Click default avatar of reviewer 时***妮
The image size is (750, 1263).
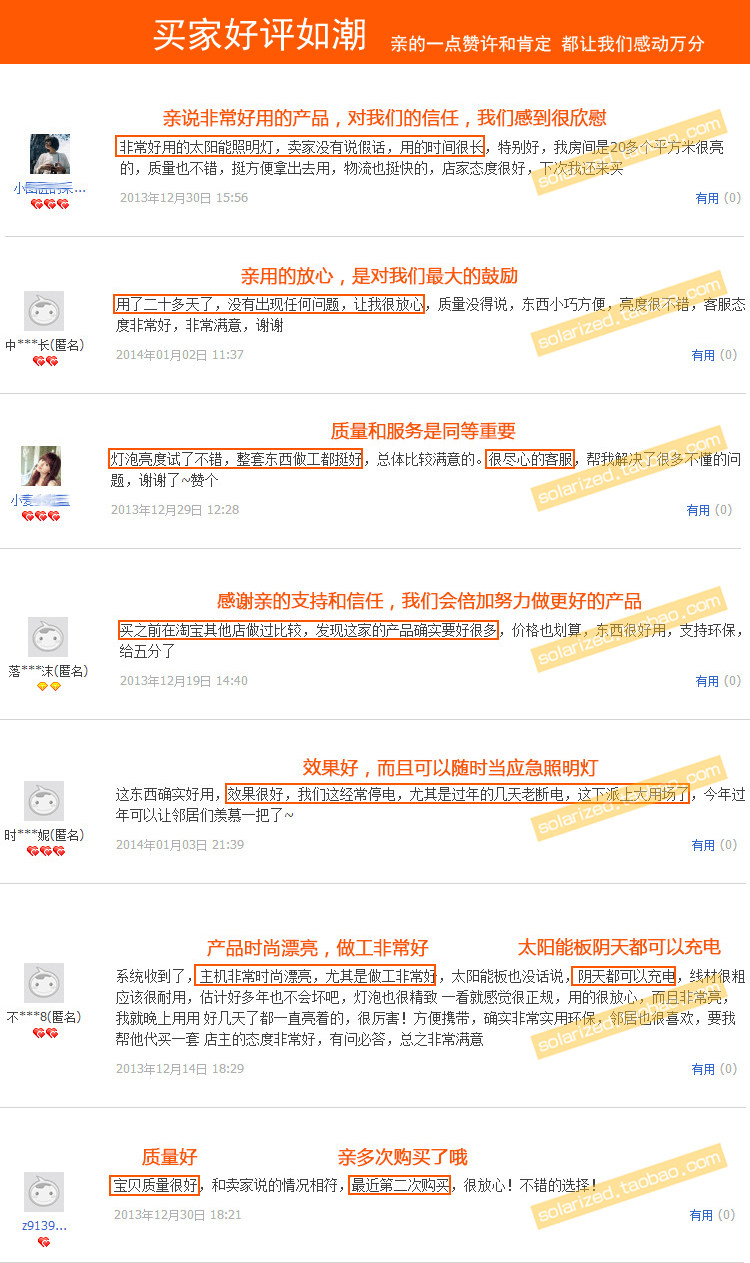44,801
